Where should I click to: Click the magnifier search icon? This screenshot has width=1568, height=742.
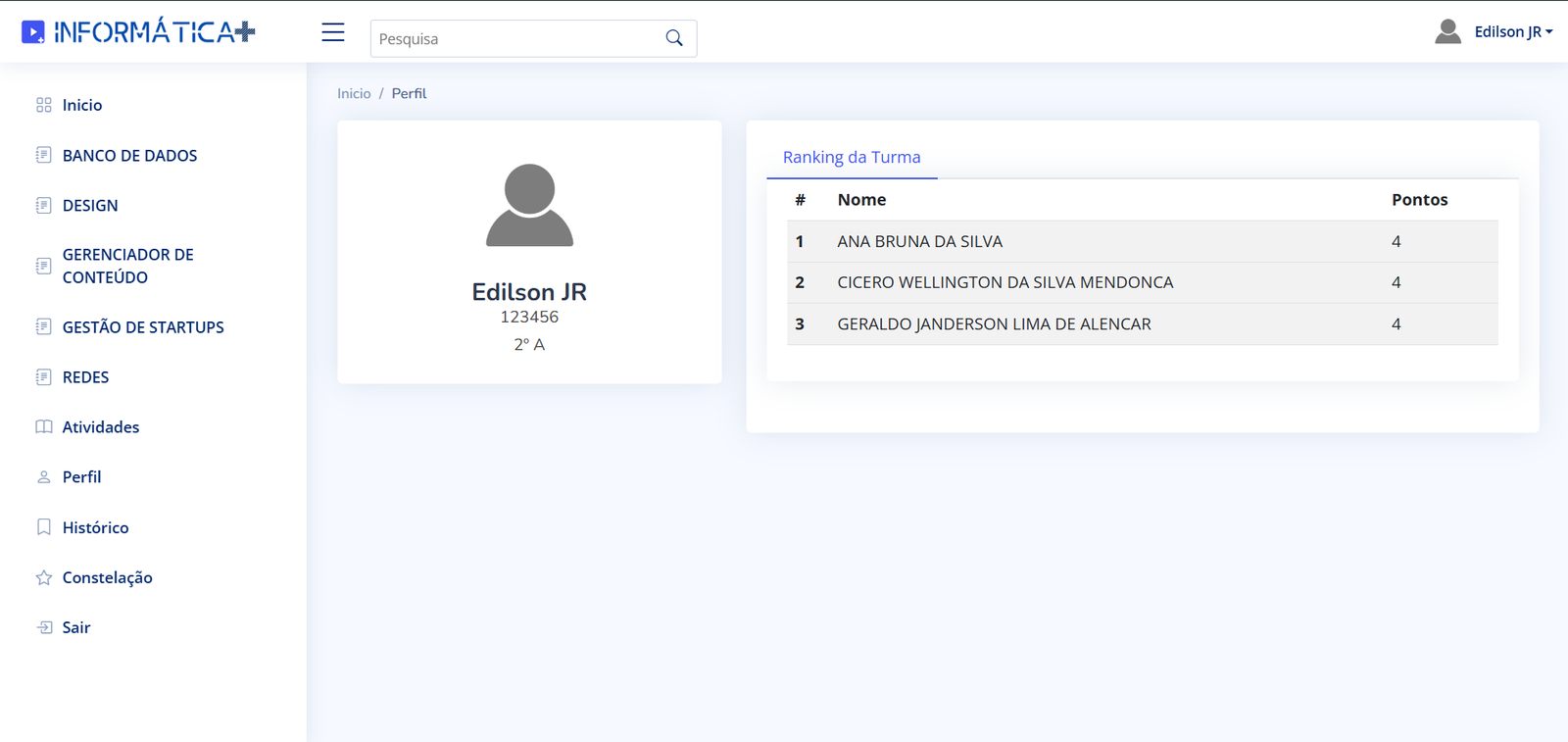(674, 38)
